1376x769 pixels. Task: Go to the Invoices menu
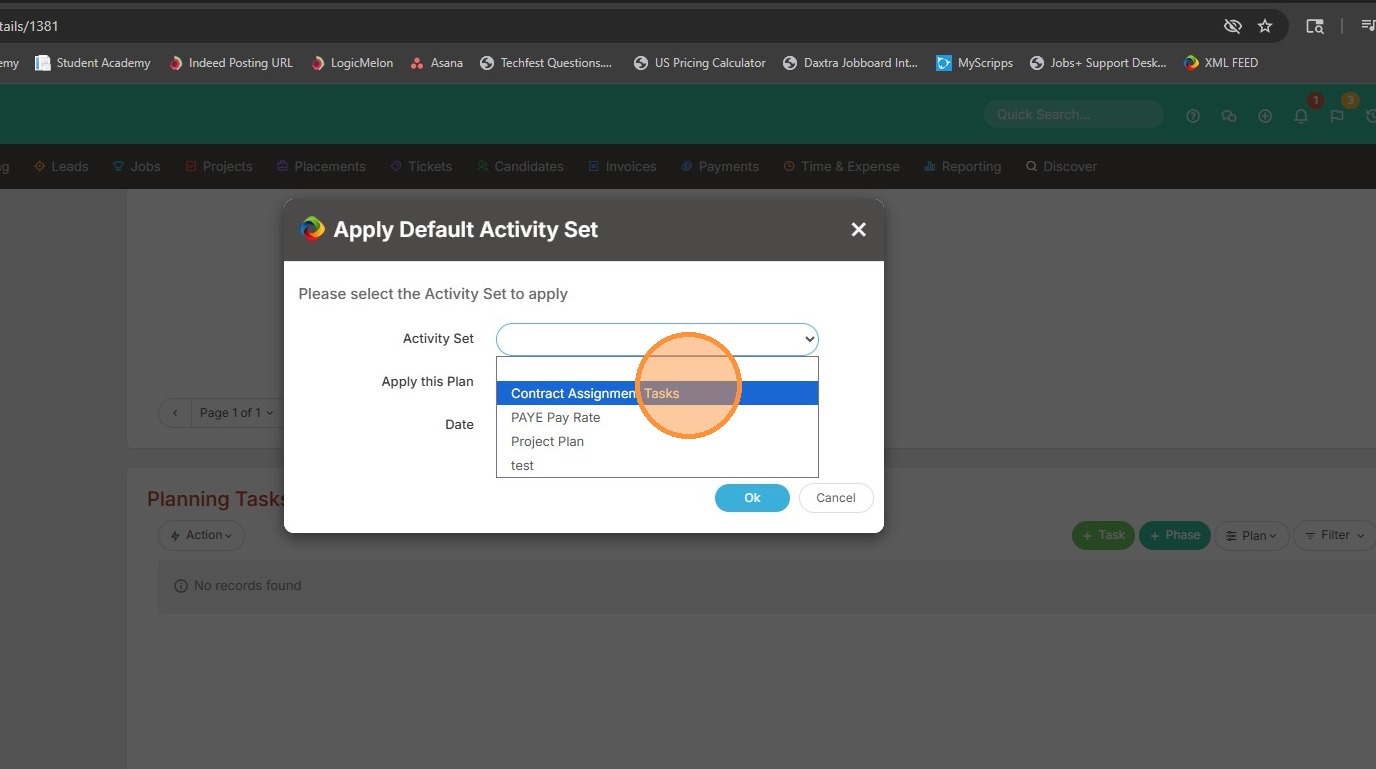coord(622,167)
